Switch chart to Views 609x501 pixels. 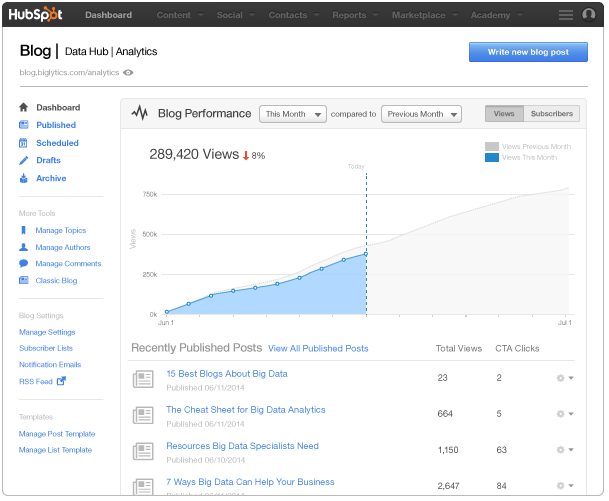click(503, 114)
